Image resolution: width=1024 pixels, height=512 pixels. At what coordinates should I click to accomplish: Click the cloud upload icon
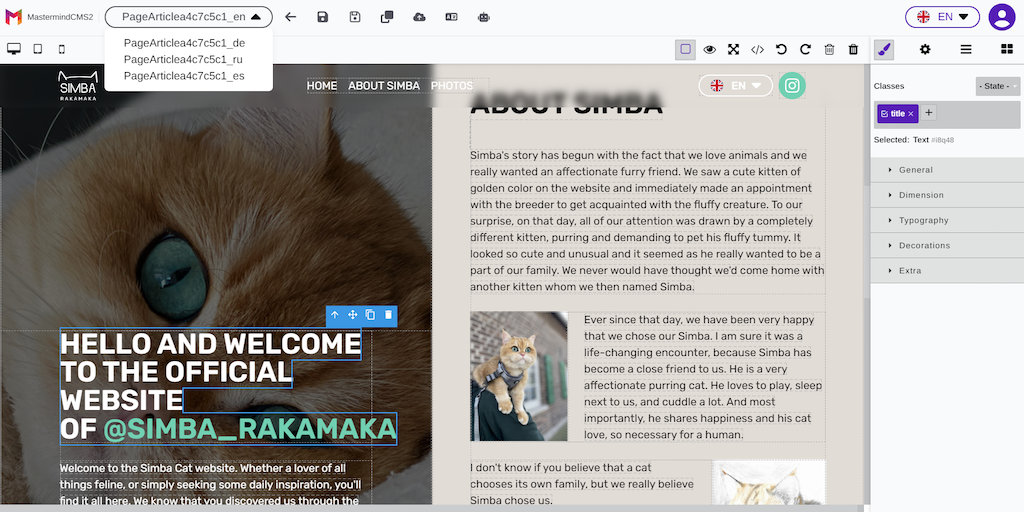[419, 17]
